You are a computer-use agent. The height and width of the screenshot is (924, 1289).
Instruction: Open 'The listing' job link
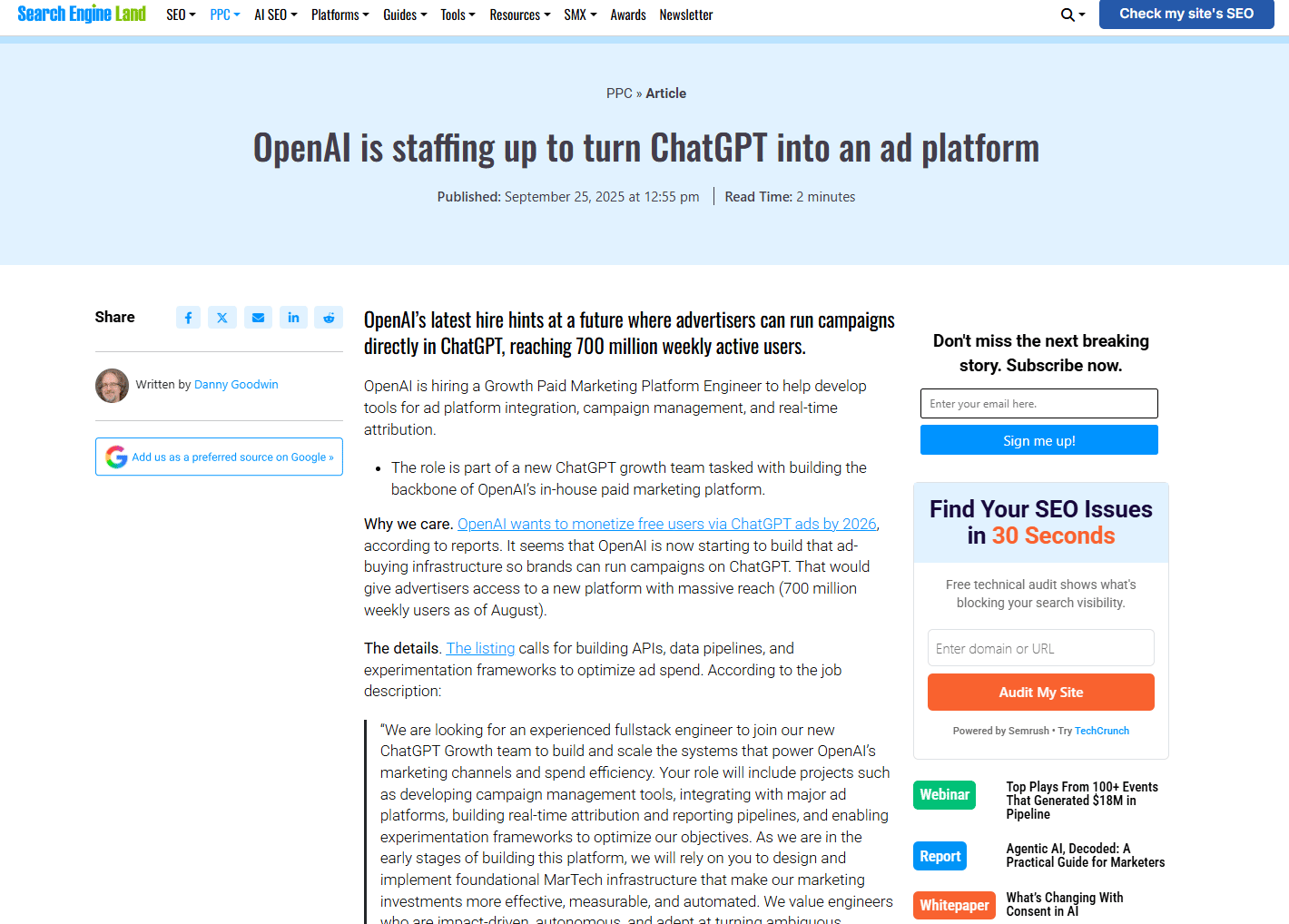click(480, 648)
